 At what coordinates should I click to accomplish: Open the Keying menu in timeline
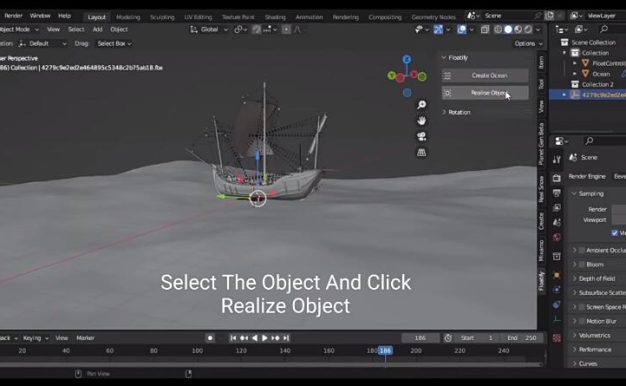pos(36,338)
